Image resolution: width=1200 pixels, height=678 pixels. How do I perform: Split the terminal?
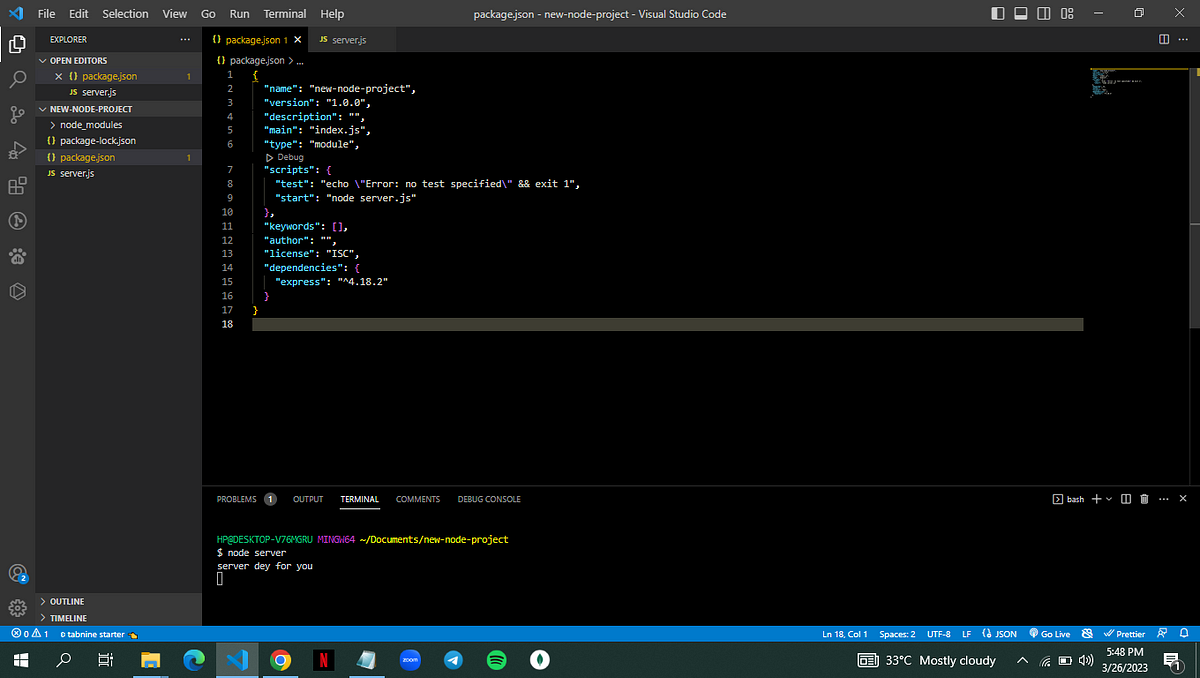(1127, 498)
